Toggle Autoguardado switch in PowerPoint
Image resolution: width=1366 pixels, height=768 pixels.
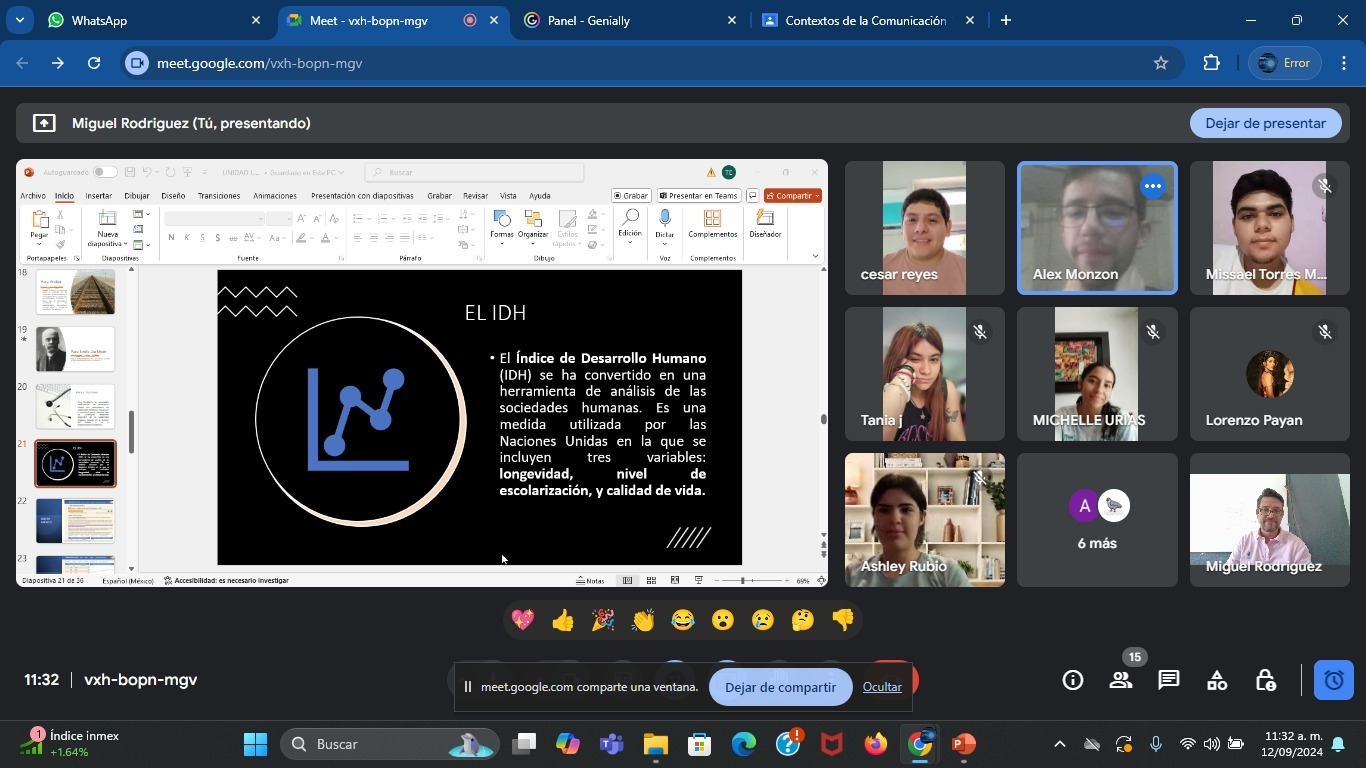(104, 172)
